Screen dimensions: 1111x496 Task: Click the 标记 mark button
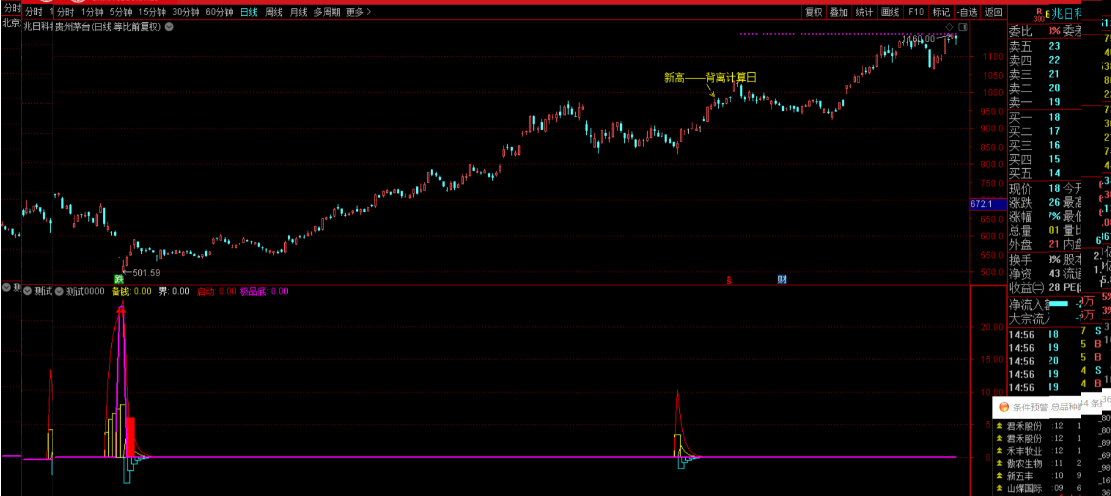point(940,12)
